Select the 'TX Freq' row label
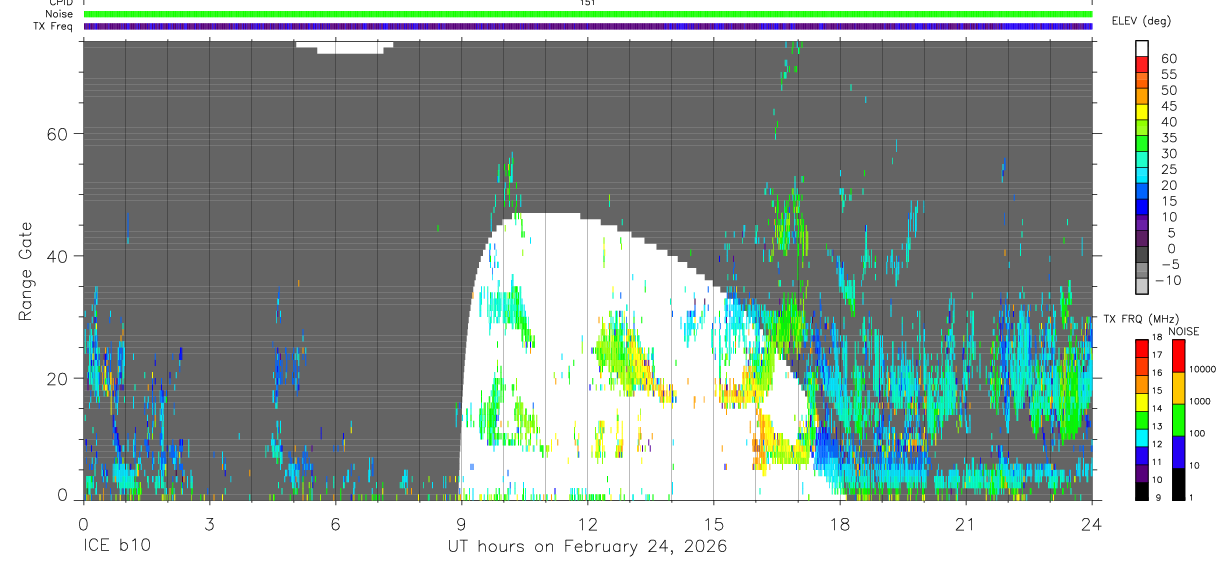1228x567 pixels. (54, 27)
